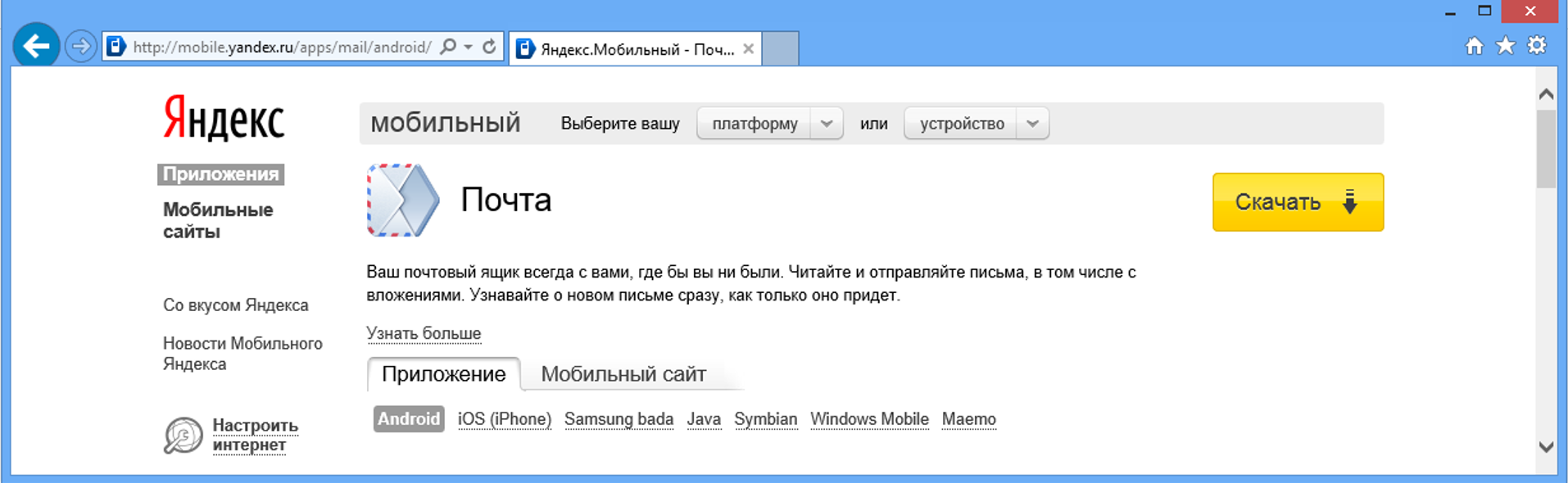The height and width of the screenshot is (483, 1568).
Task: Open Favorites star icon
Action: [1506, 46]
